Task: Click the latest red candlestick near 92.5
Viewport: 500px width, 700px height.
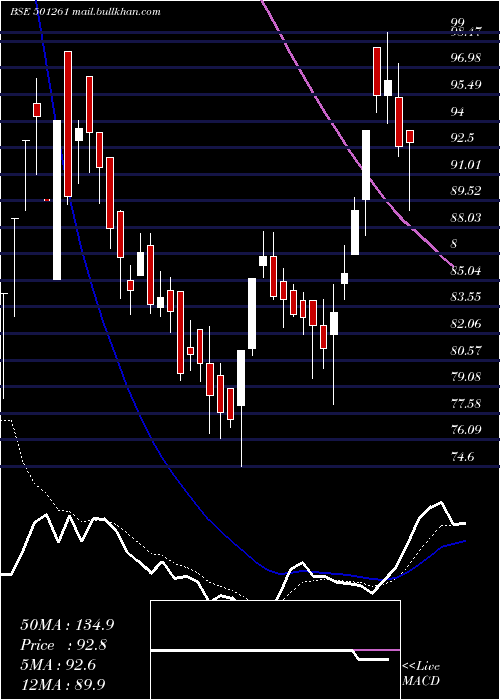Action: coord(410,137)
